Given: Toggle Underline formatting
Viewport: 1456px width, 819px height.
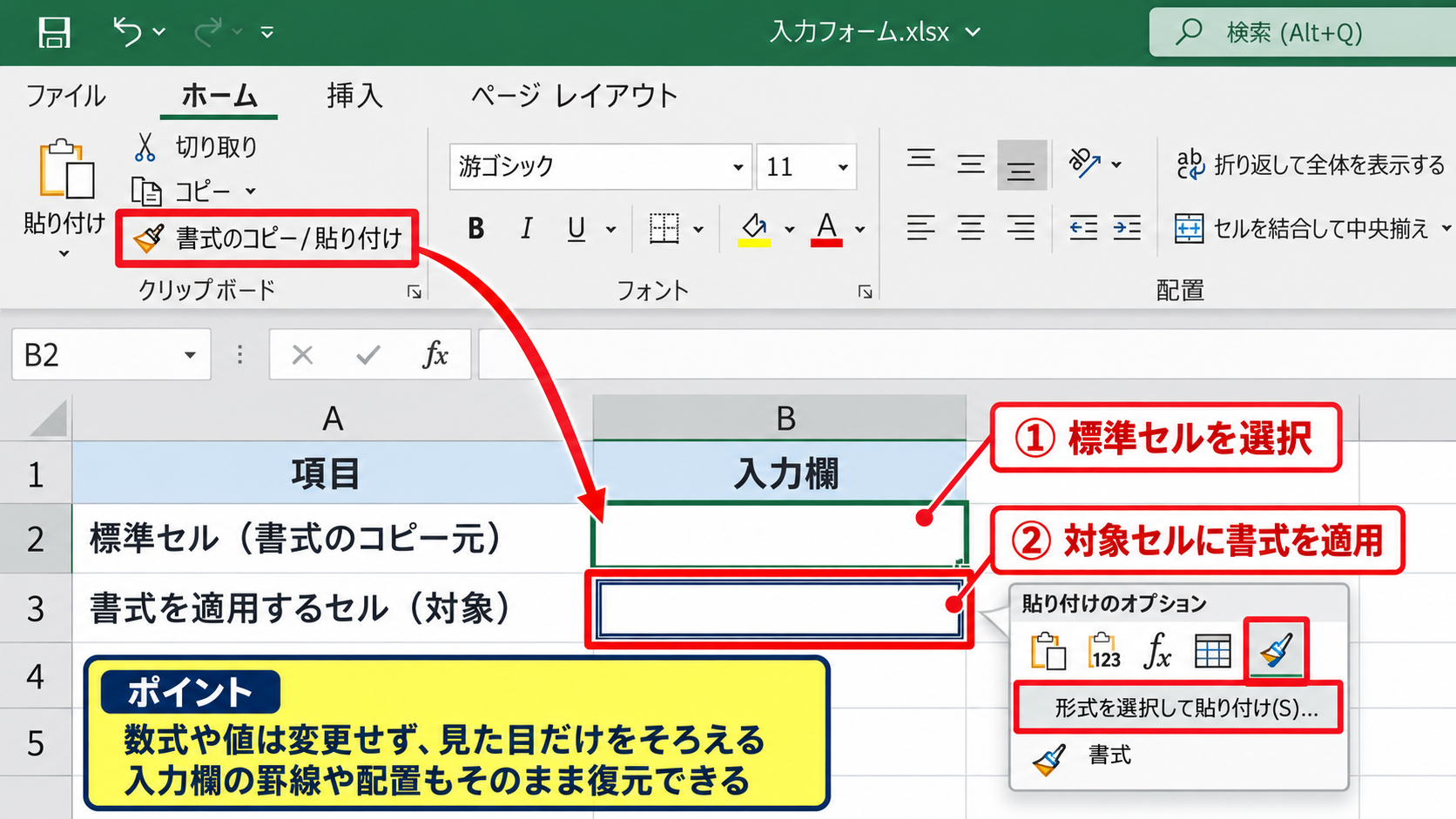Looking at the screenshot, I should [576, 229].
